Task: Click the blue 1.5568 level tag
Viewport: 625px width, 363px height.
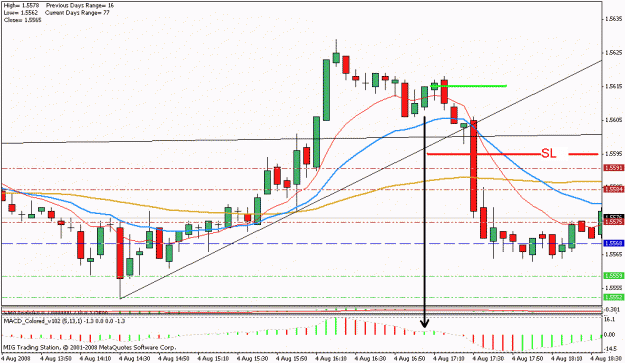Action: pos(613,243)
